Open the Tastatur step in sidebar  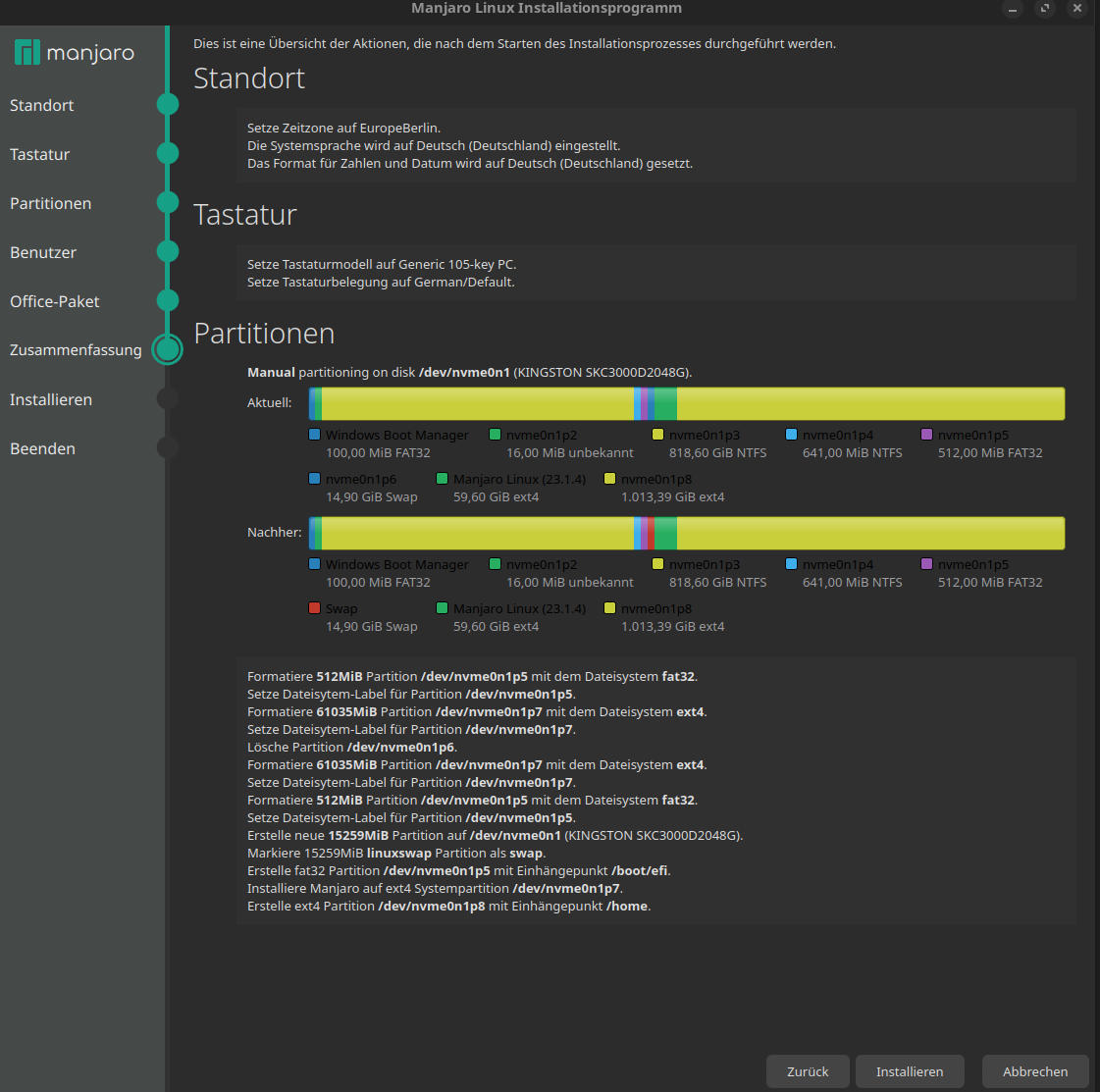pyautogui.click(x=39, y=154)
